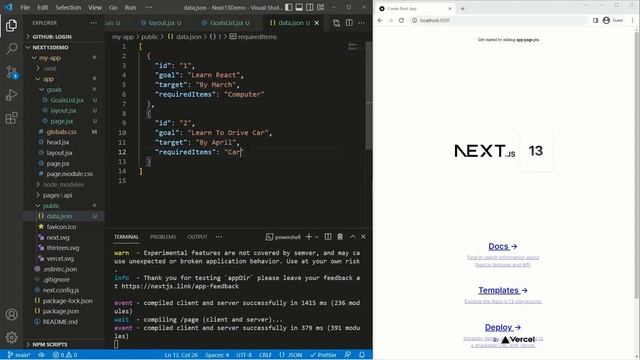640x360 pixels.
Task: Open the Search view in activity bar
Action: click(x=11, y=49)
